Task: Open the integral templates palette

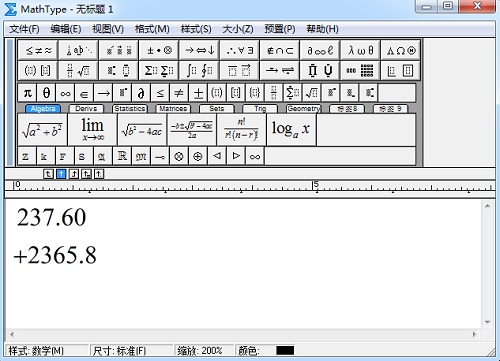Action: [199, 70]
